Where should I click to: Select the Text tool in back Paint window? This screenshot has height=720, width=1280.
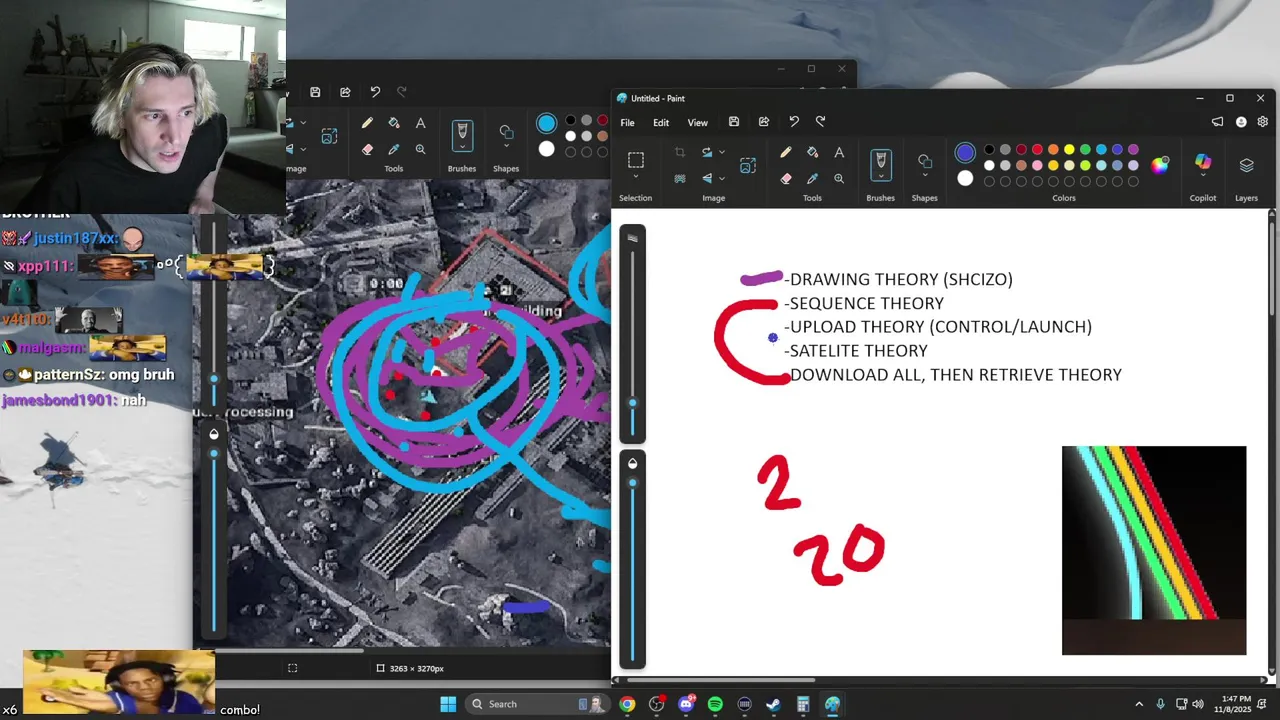[420, 123]
